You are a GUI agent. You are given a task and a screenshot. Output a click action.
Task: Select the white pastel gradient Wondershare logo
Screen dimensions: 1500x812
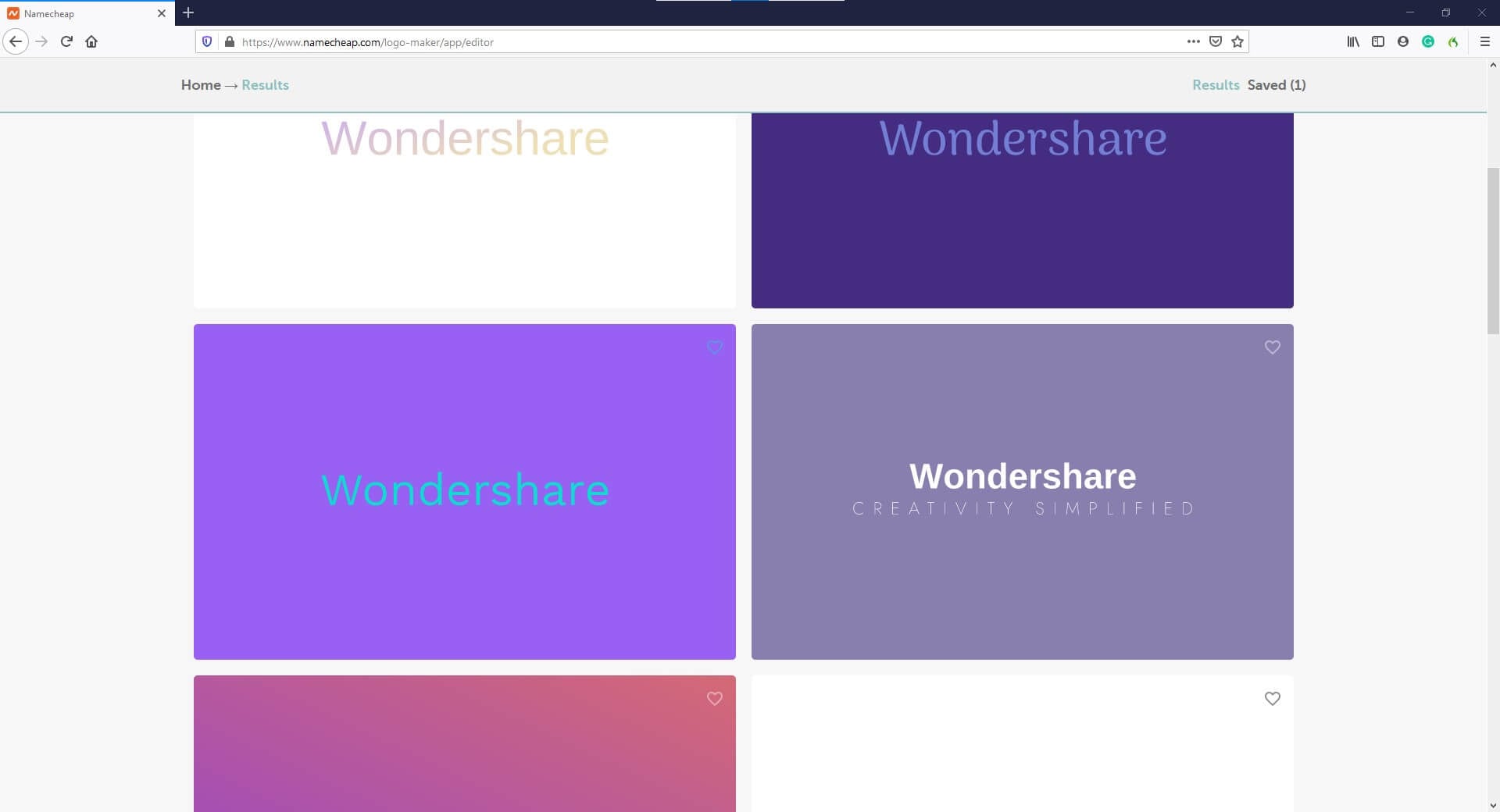point(465,211)
